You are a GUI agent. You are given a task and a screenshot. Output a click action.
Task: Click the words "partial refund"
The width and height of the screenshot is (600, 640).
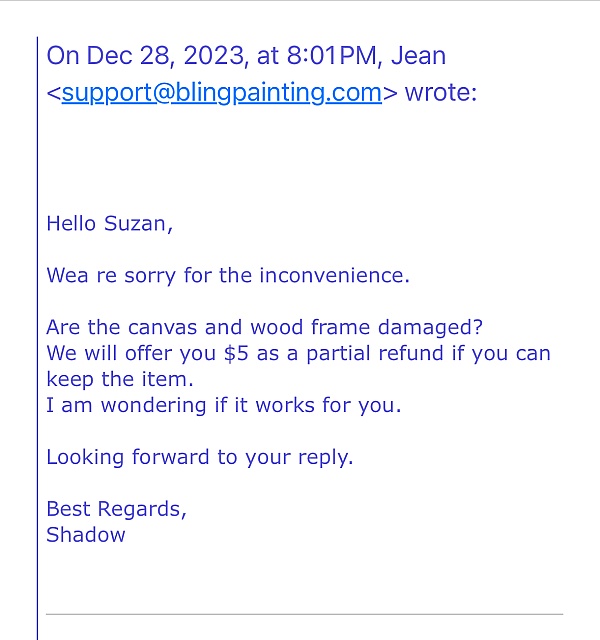coord(375,353)
